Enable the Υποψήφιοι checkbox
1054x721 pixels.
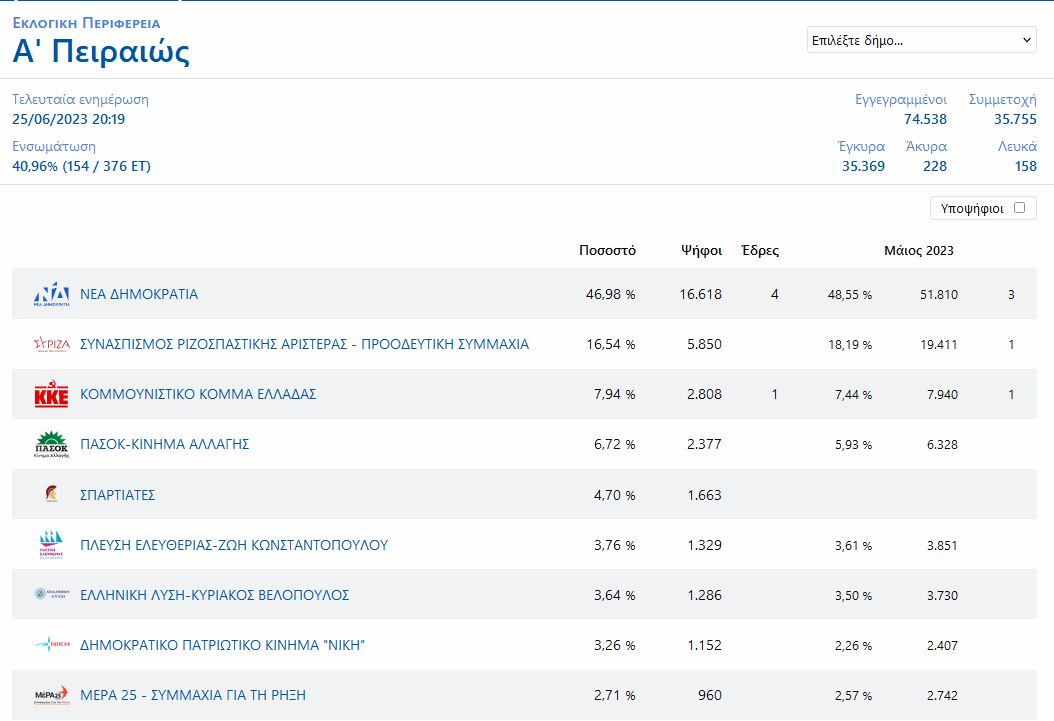pos(1019,208)
